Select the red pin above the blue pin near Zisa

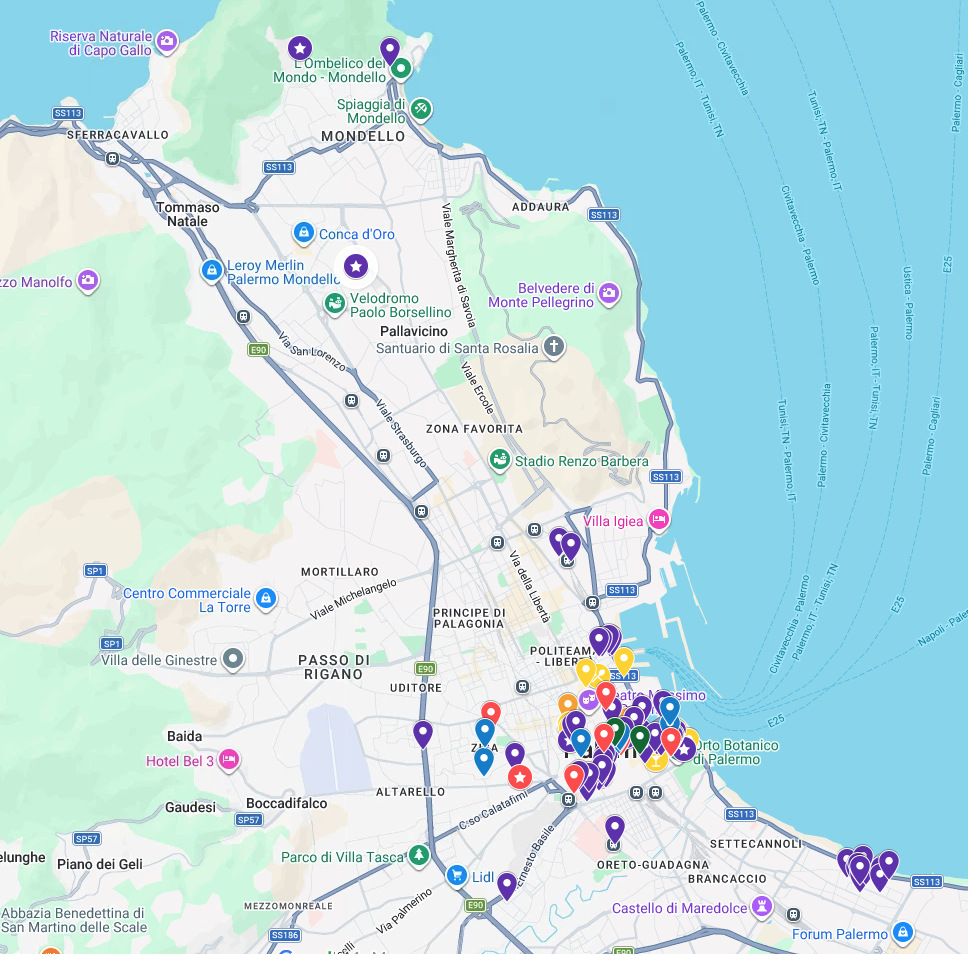click(491, 713)
